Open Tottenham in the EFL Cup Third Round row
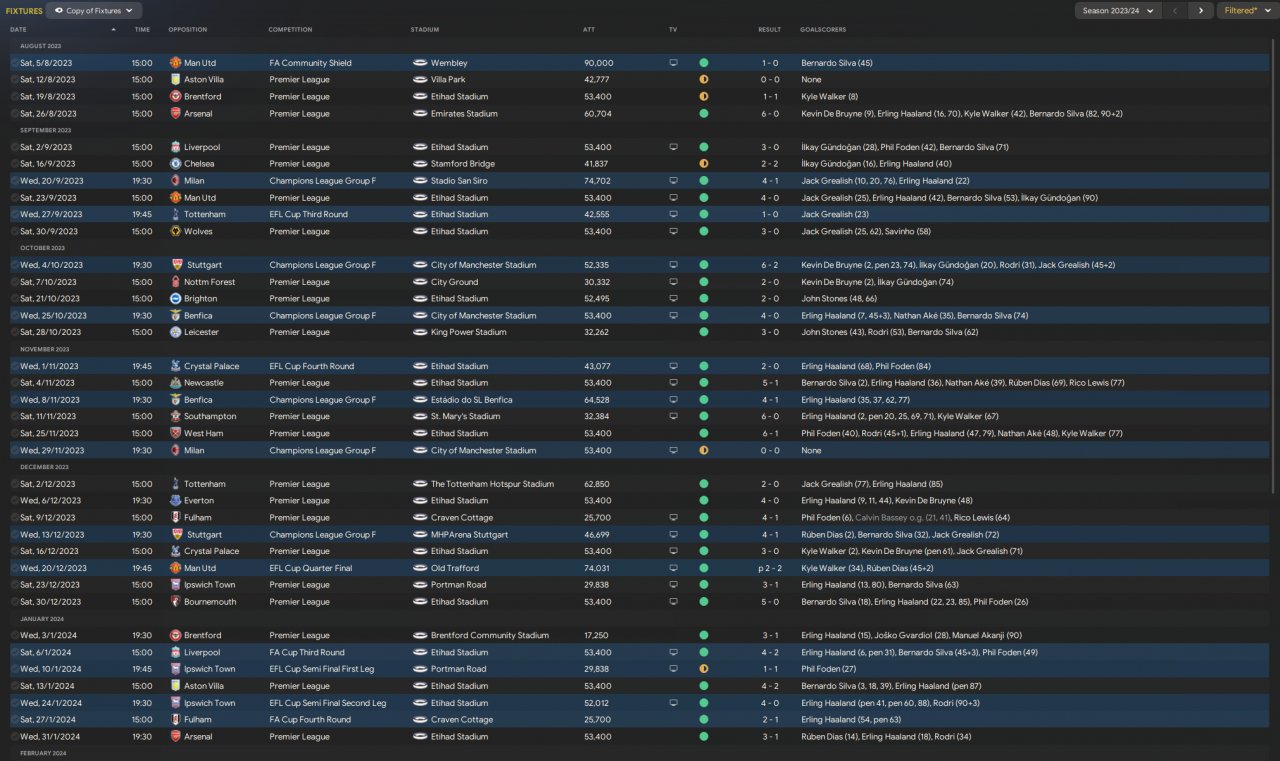Screen dimensions: 1280x761 coord(205,214)
